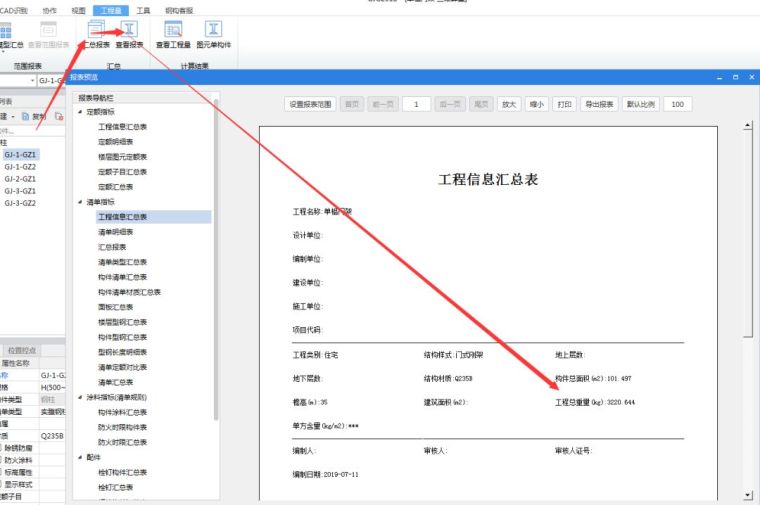Collapse the 涂料指标(清单规则) group
This screenshot has height=505, width=760.
point(79,397)
